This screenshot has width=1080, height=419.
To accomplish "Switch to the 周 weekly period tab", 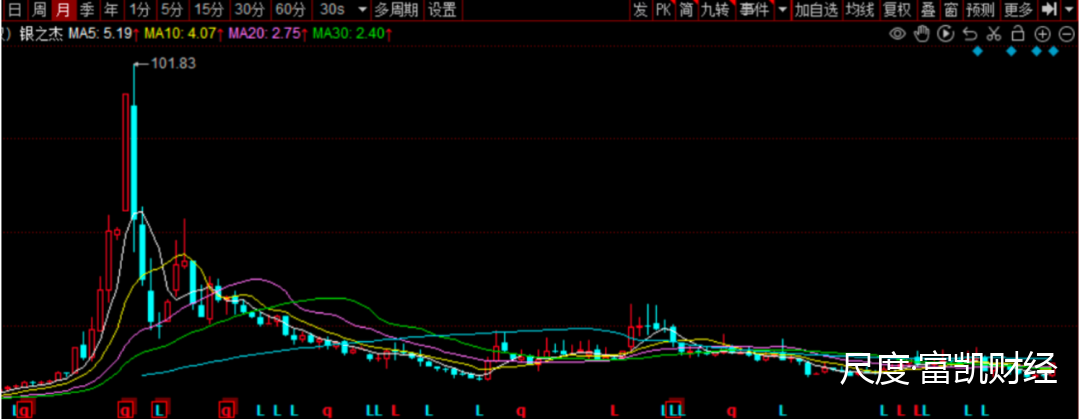I will [x=38, y=10].
